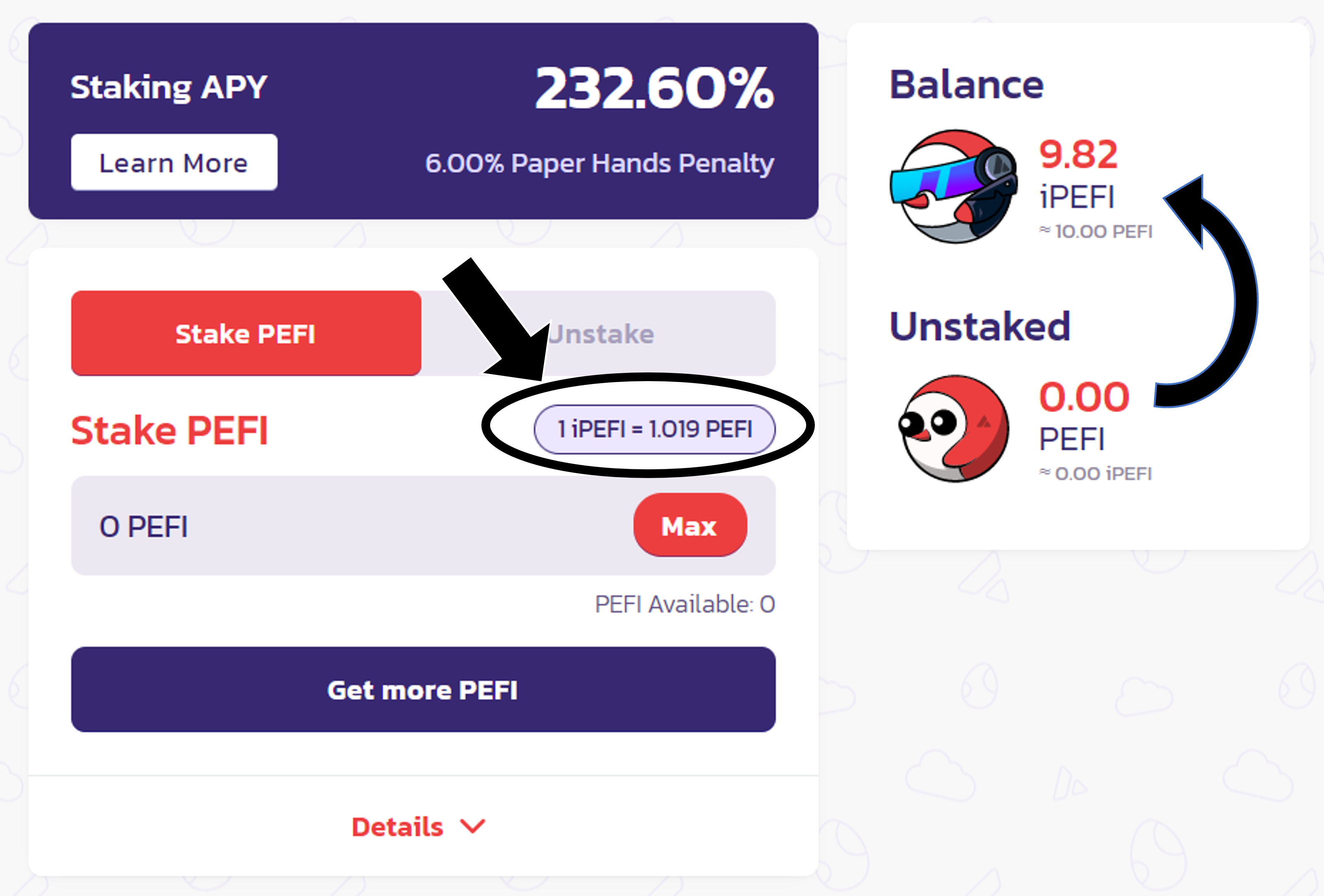Select the Stake PEFI tab
Viewport: 1324px width, 896px height.
click(246, 333)
